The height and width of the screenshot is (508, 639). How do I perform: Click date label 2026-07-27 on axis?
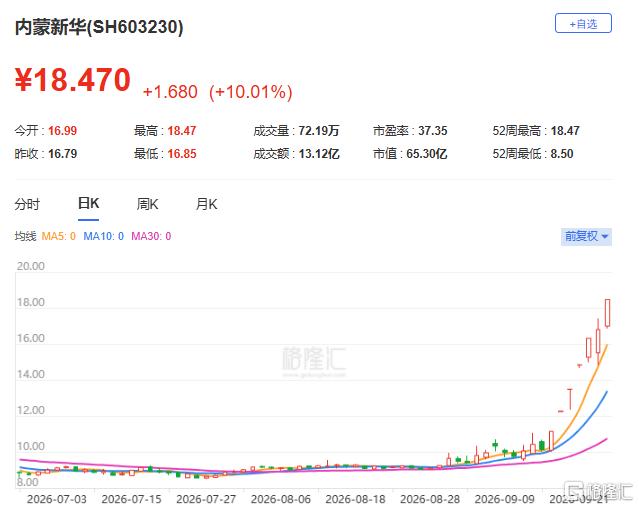[206, 499]
